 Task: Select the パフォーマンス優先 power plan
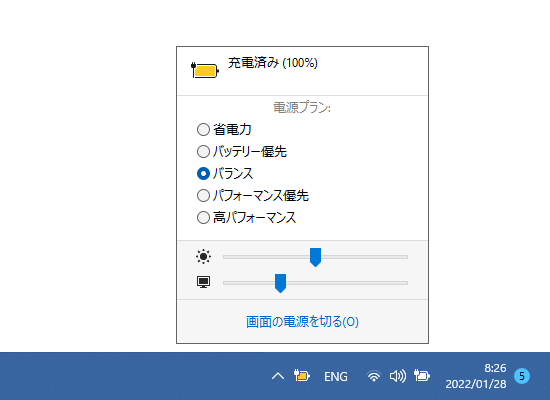click(253, 195)
